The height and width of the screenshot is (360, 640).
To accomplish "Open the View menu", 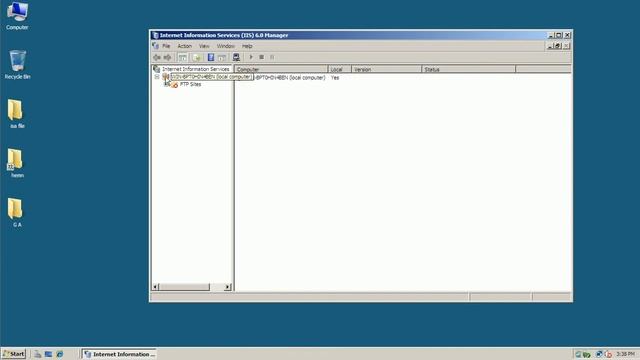I will (204, 46).
